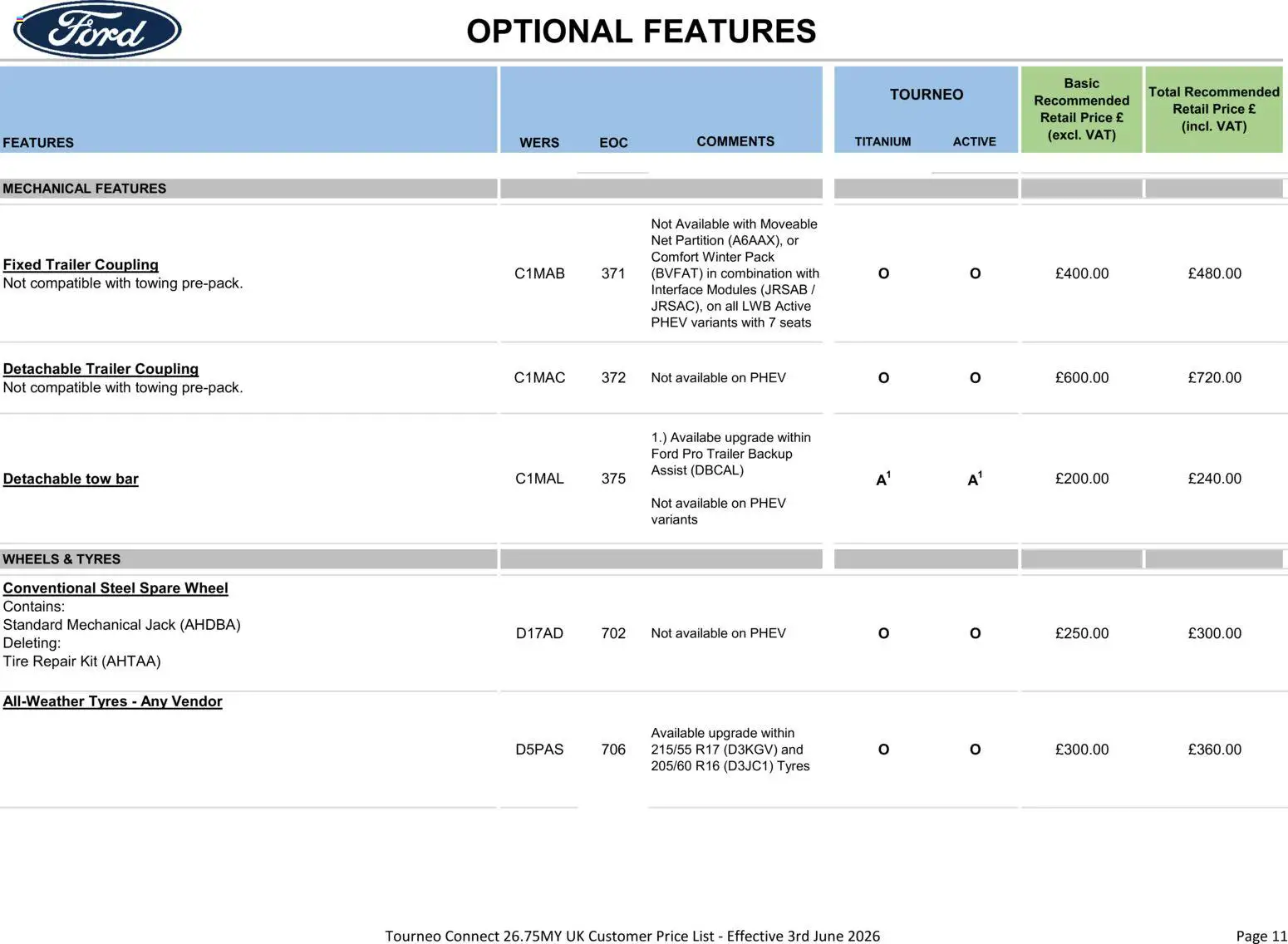Viewport: 1288px width, 944px height.
Task: Select EOC code '702'
Action: [613, 633]
